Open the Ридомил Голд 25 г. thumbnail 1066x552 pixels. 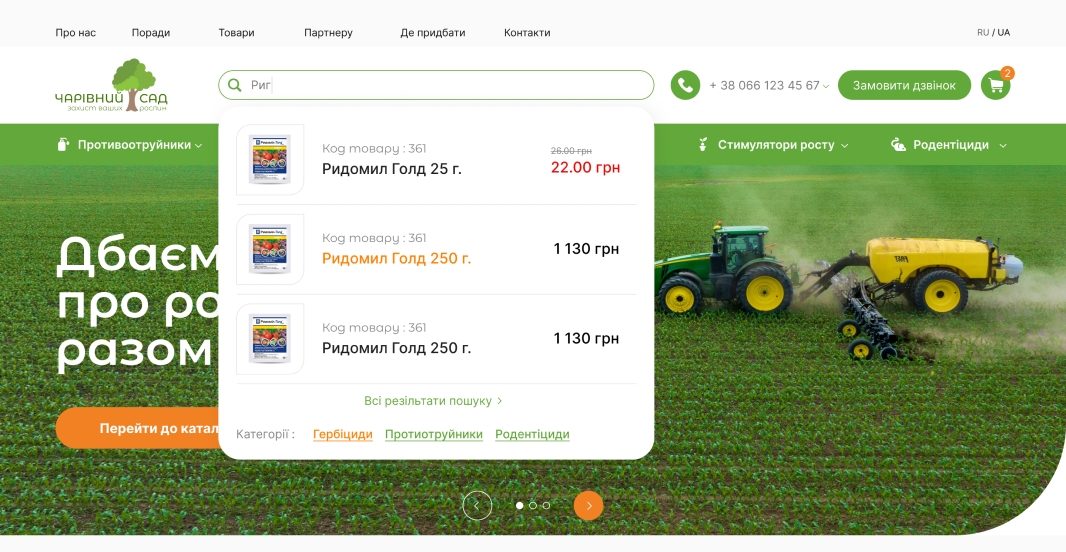pos(270,160)
